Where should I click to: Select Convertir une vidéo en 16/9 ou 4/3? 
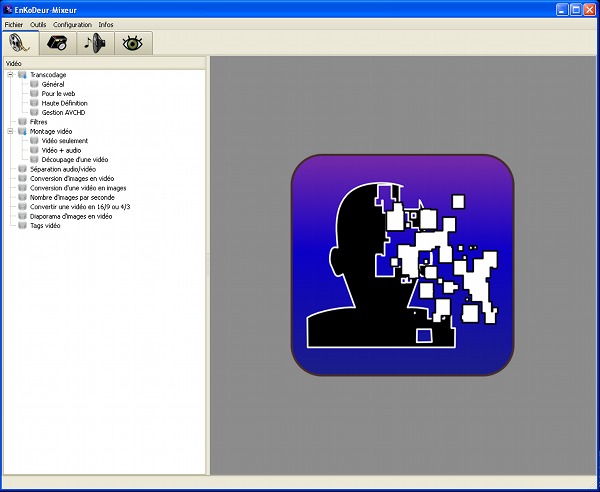coord(80,207)
